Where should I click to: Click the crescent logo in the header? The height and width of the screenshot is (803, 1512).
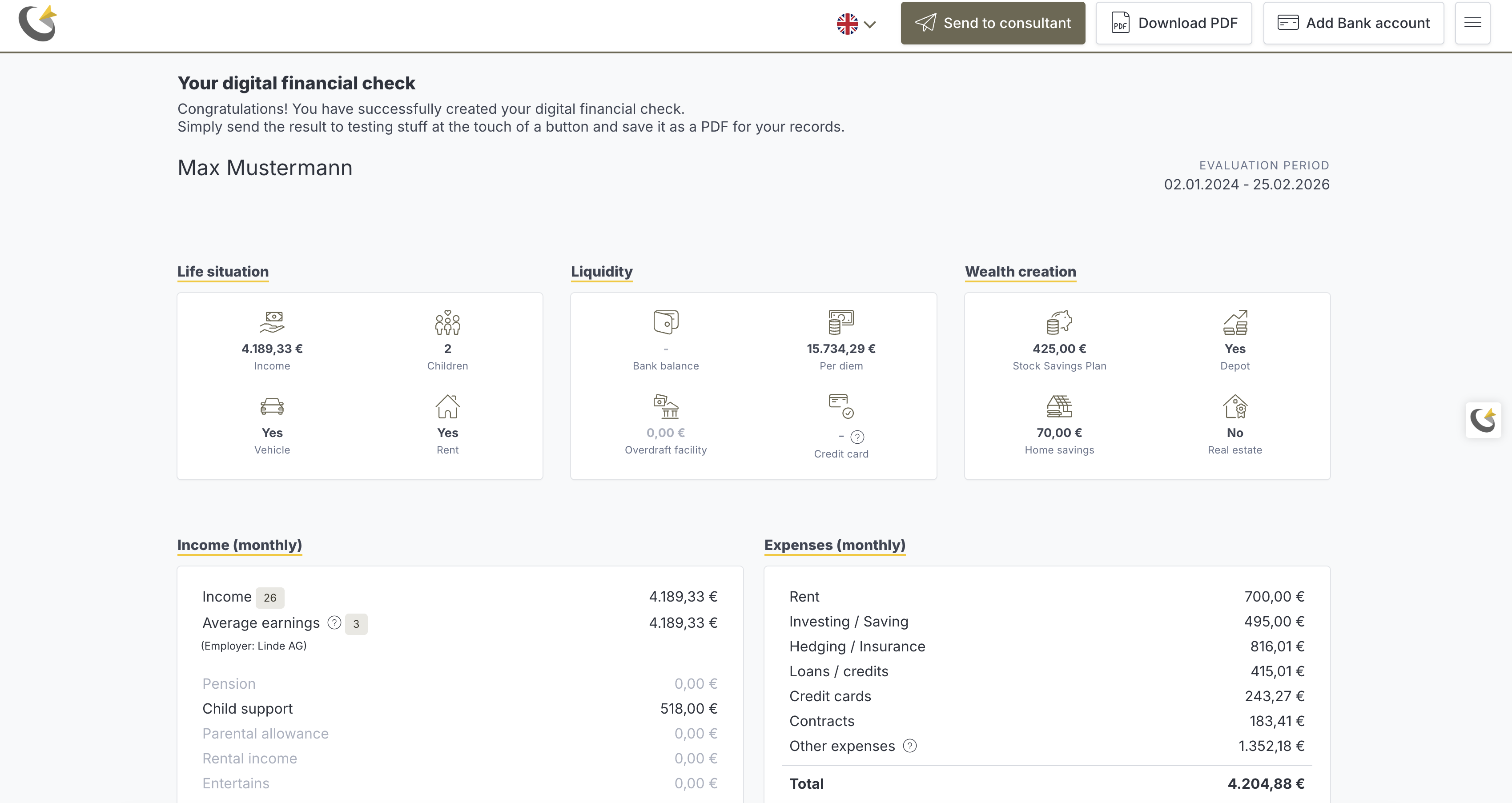pyautogui.click(x=37, y=23)
